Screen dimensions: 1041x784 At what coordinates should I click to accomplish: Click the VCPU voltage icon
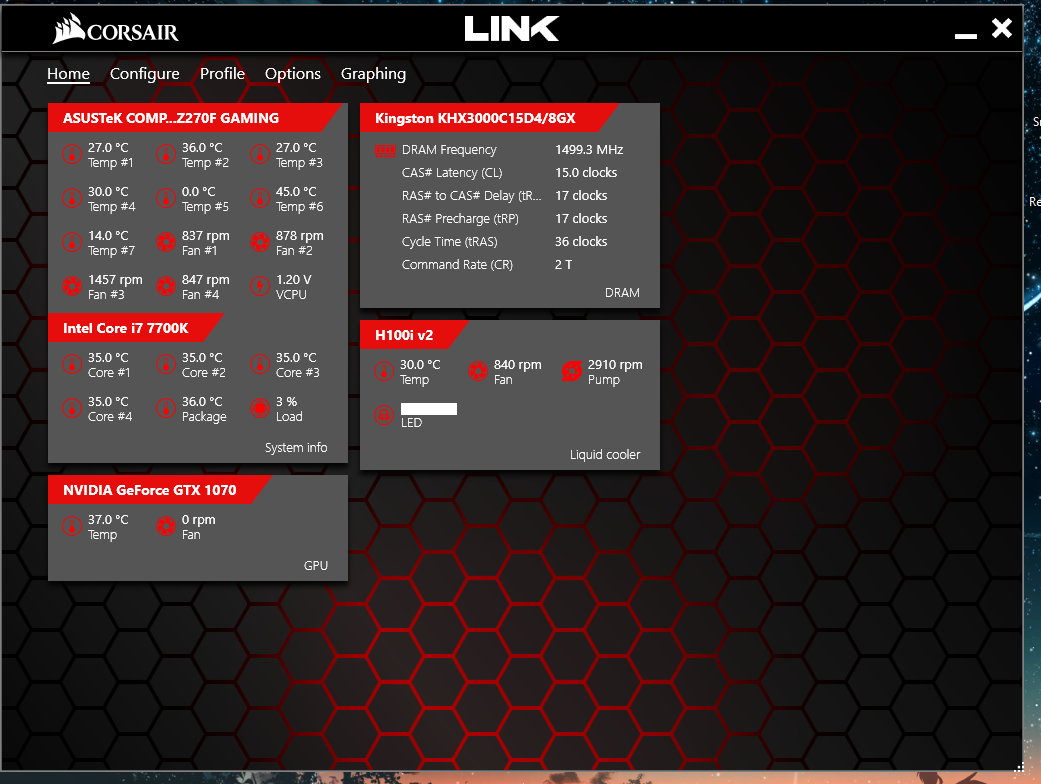260,286
